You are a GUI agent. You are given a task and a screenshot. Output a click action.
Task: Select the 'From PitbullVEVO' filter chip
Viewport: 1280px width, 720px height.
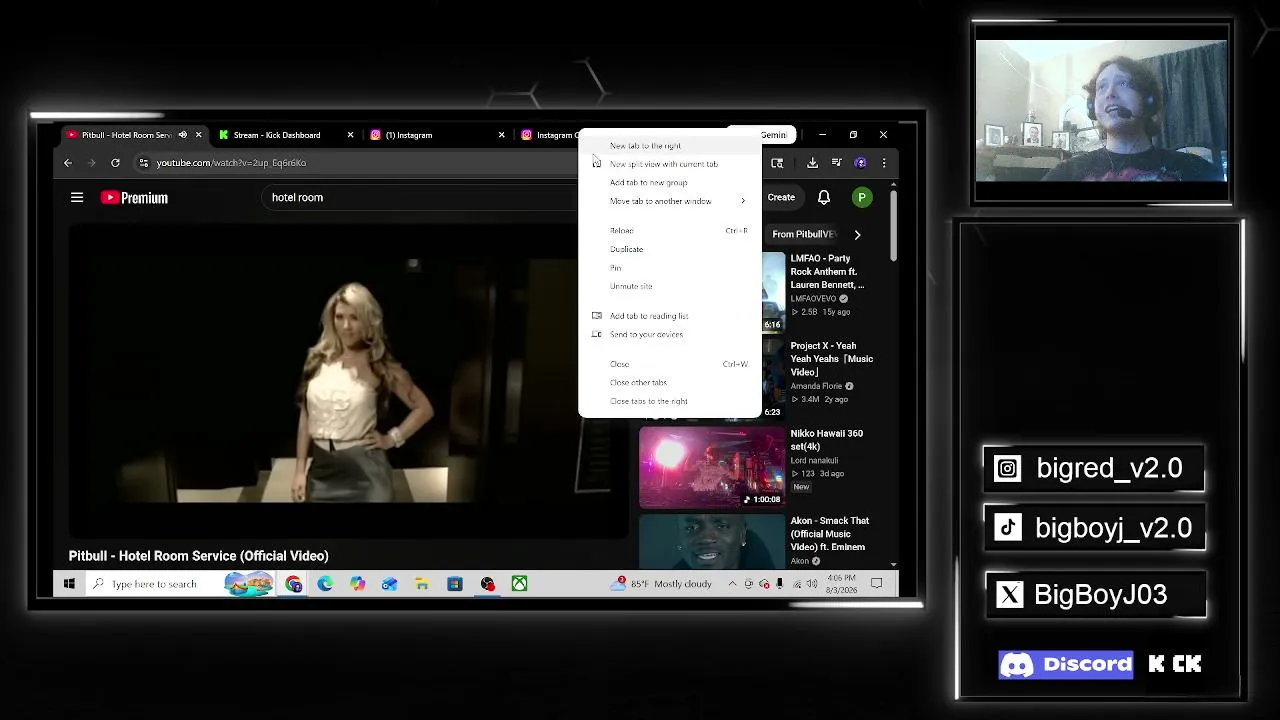(x=803, y=234)
